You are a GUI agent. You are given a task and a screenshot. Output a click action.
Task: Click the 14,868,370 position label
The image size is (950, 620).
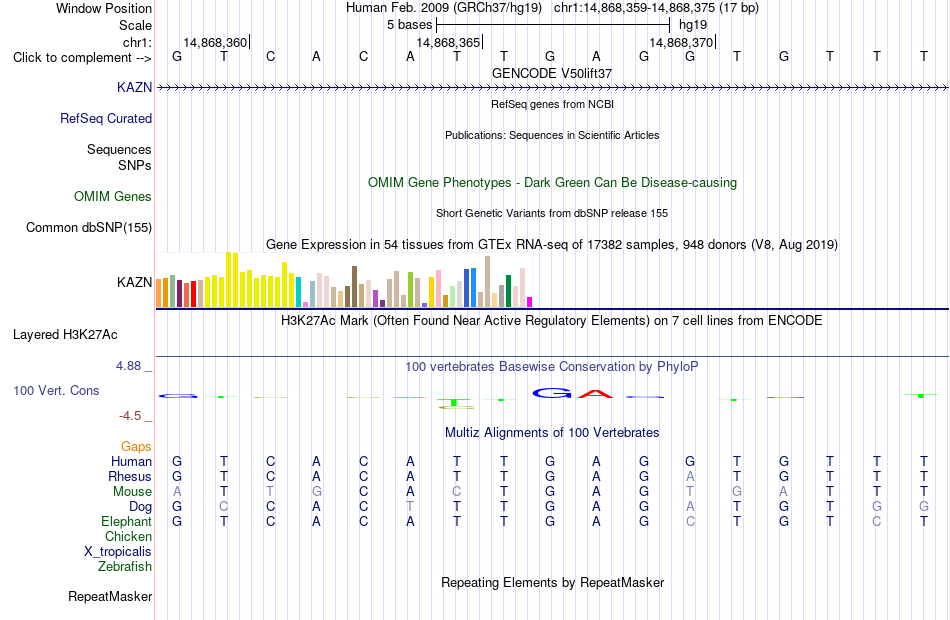click(681, 42)
